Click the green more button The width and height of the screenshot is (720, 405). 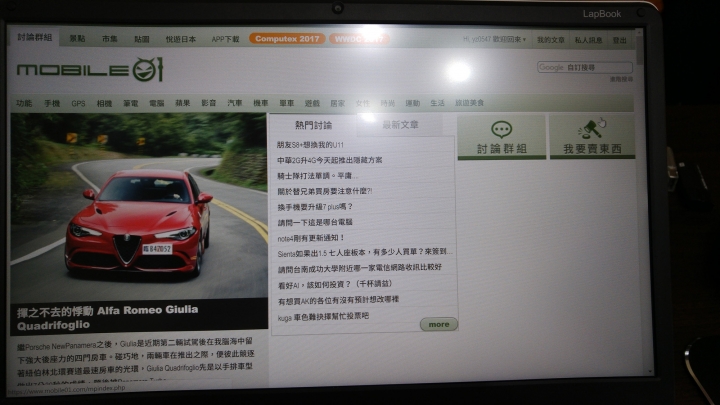coord(439,324)
